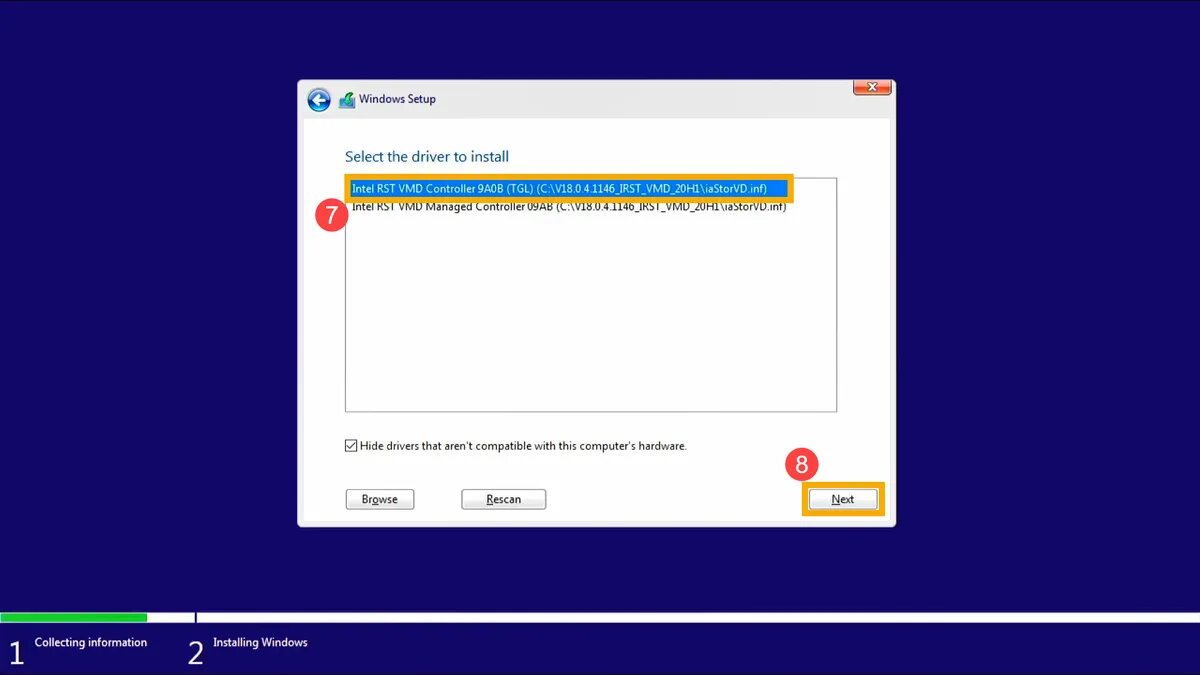Click the Collecting information step label
1200x675 pixels.
(x=91, y=642)
